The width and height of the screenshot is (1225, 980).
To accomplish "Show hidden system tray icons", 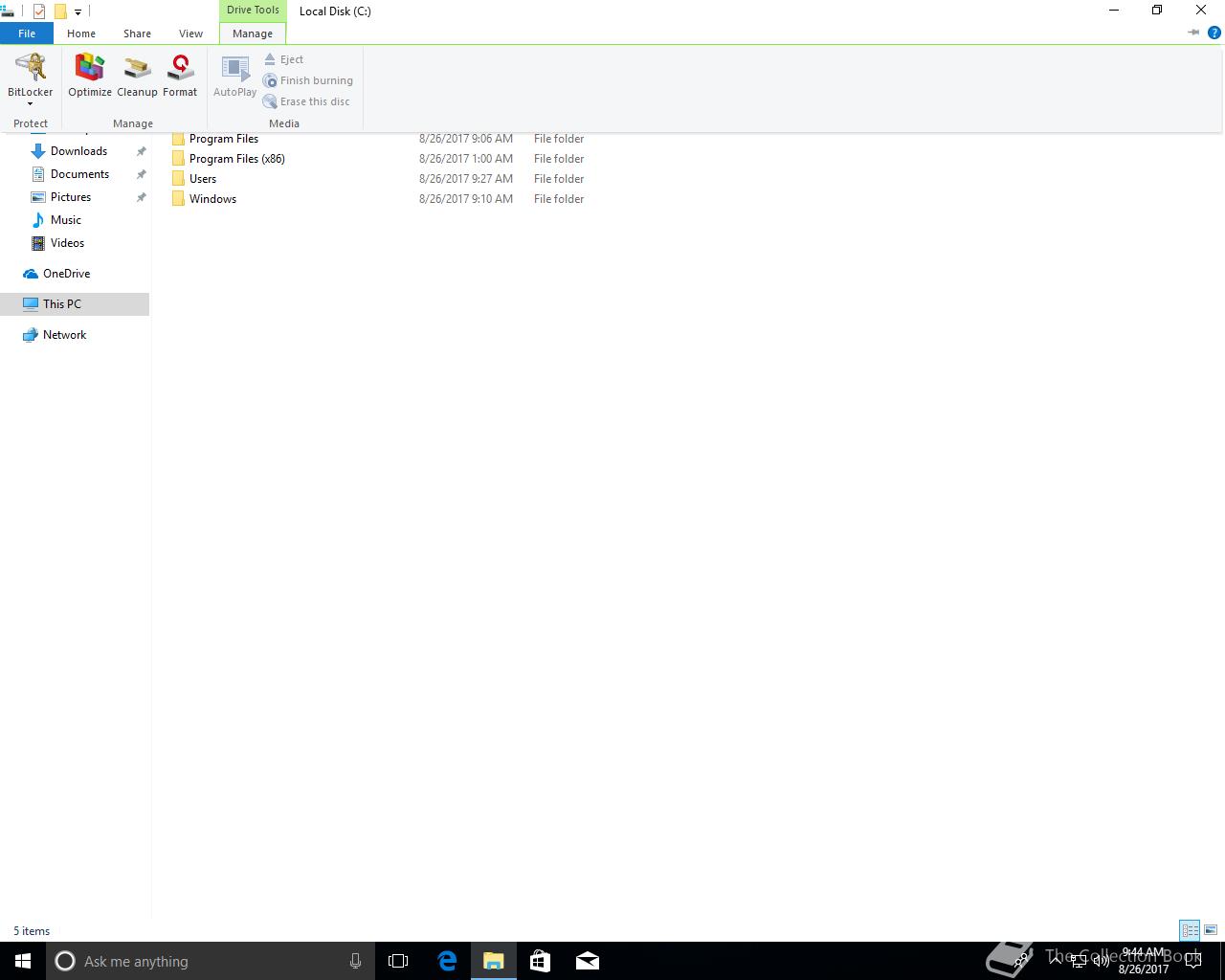I will pyautogui.click(x=1055, y=961).
